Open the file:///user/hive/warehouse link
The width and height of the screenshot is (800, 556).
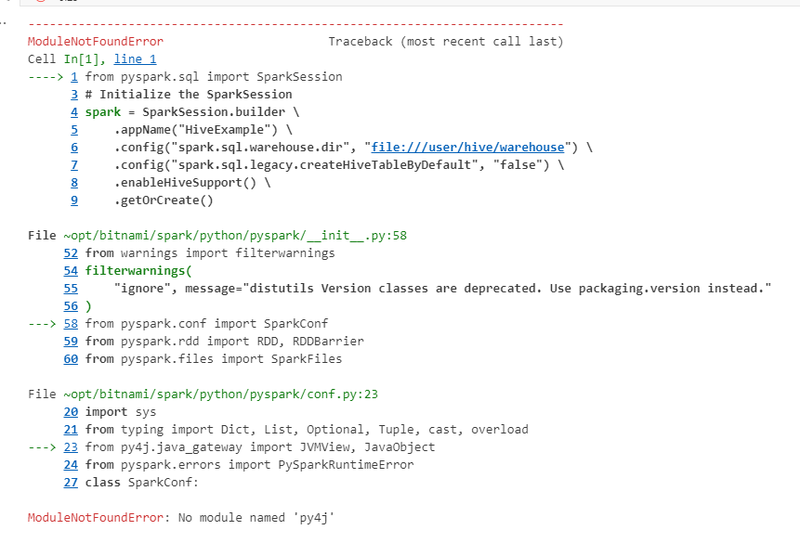(467, 147)
